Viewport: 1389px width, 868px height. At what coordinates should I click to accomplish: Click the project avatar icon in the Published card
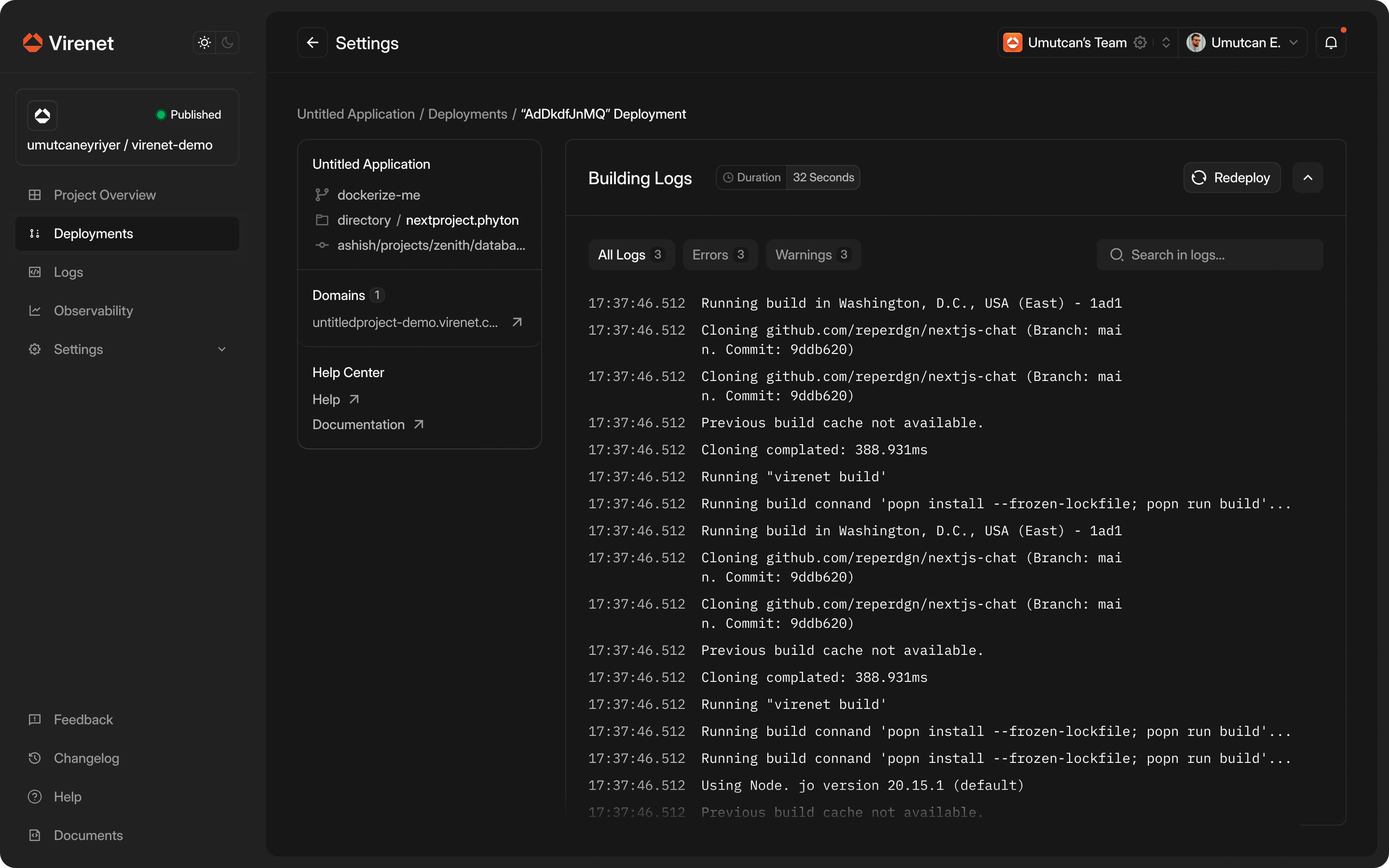(42, 115)
